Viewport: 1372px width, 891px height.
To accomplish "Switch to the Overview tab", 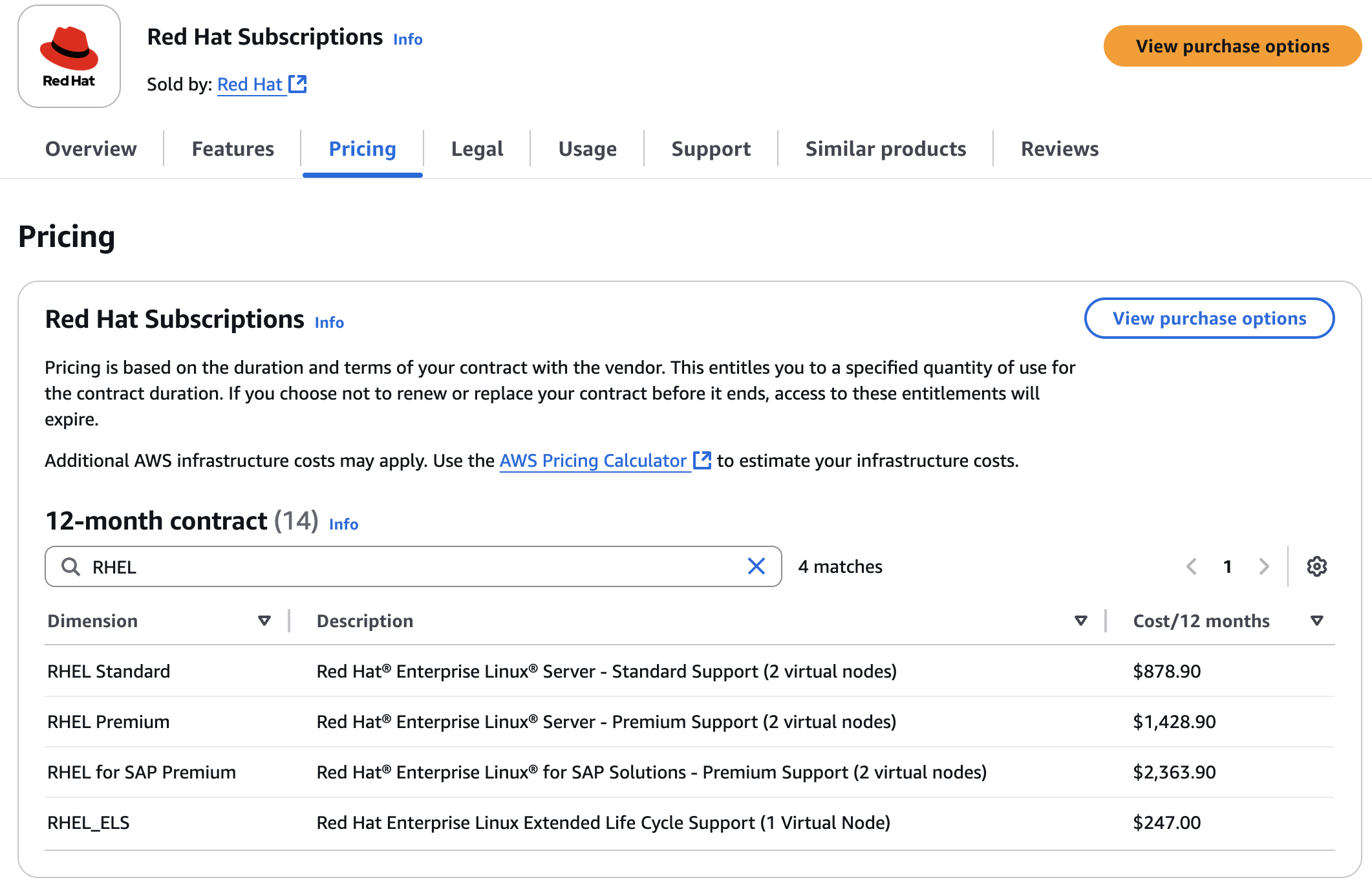I will tap(91, 149).
